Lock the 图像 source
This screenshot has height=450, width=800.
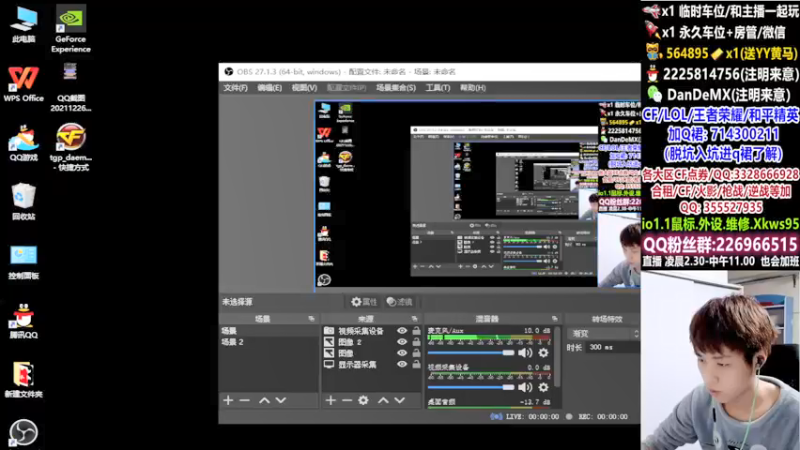[416, 353]
